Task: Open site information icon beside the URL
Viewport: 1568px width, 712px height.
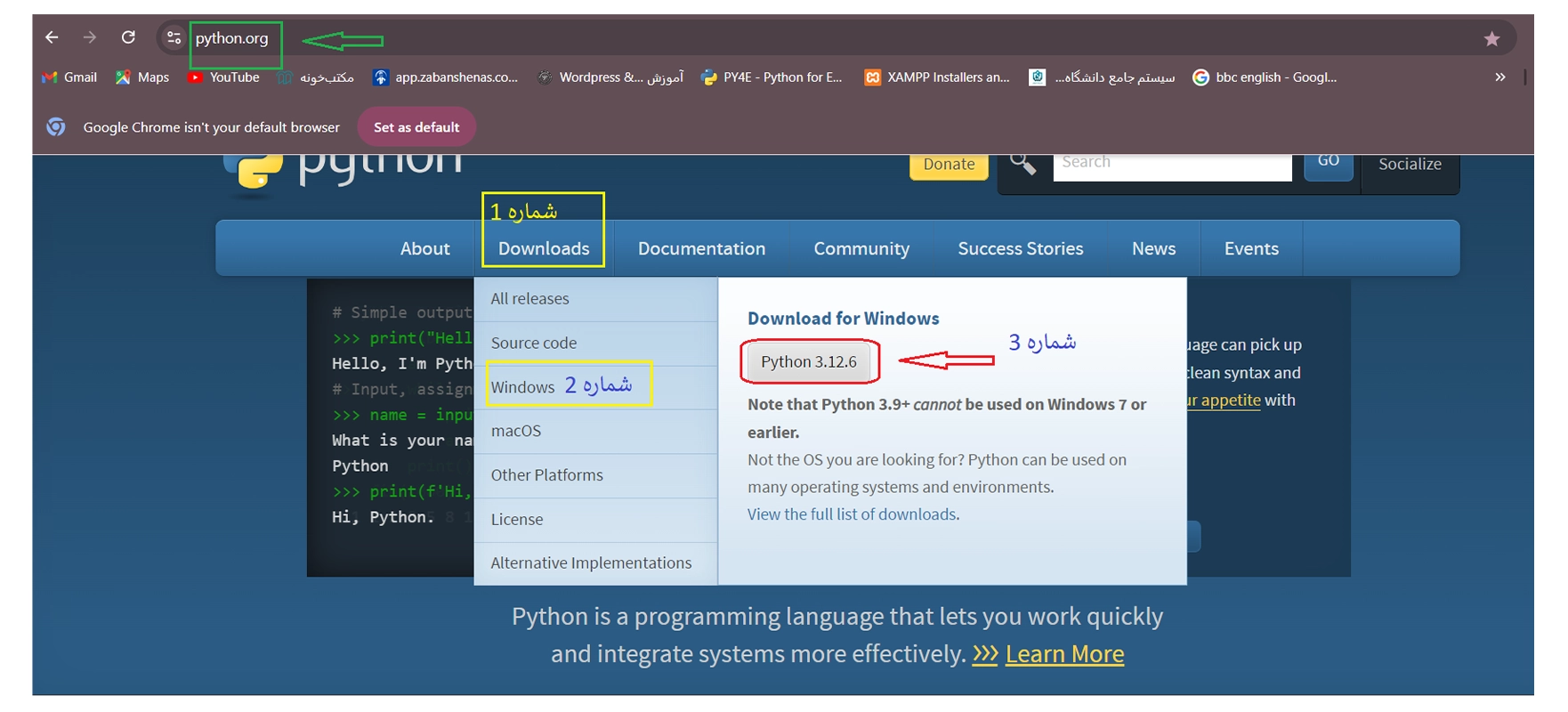Action: pyautogui.click(x=174, y=37)
